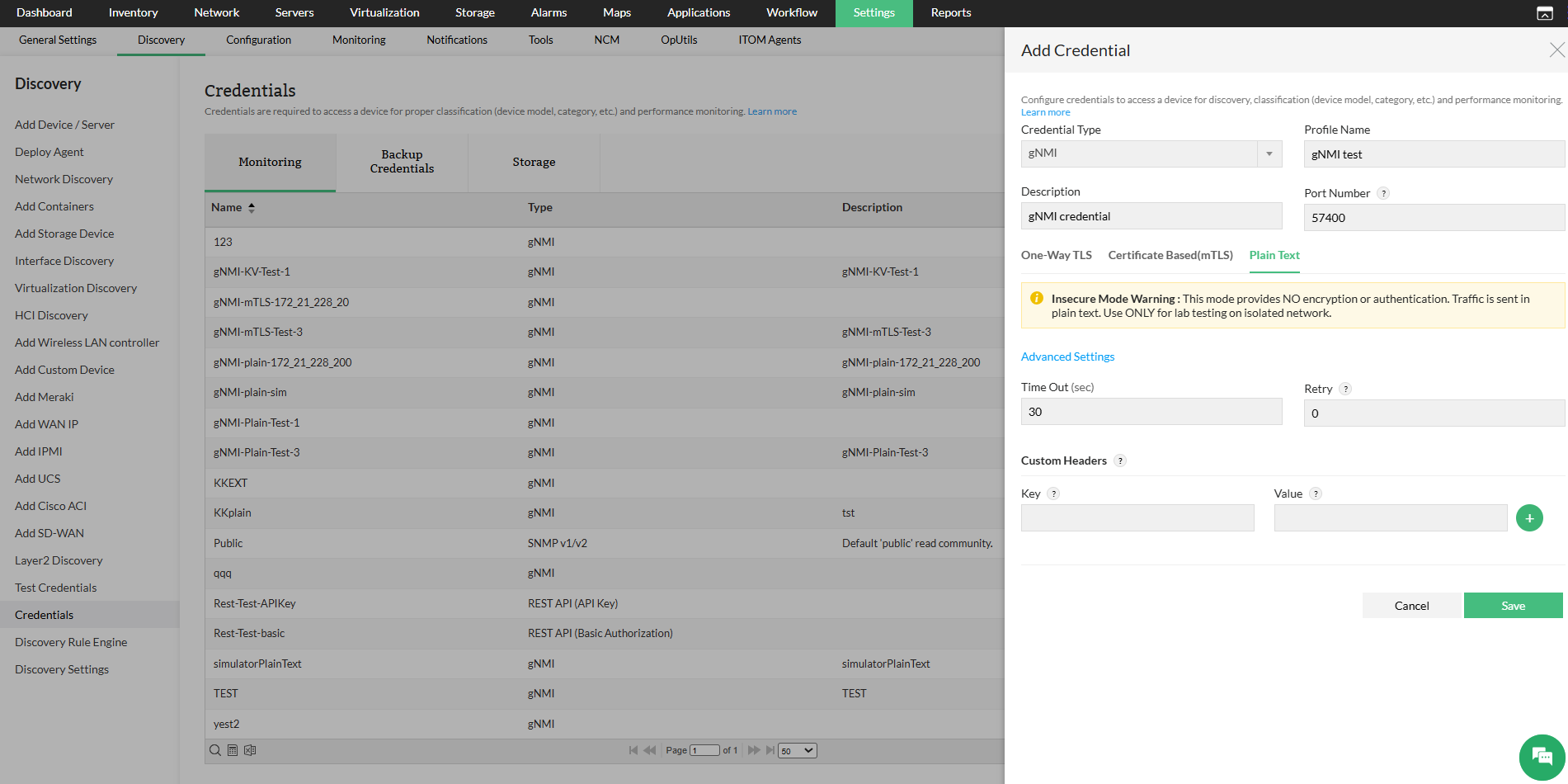1568x784 pixels.
Task: Open the Alarms menu
Action: tap(549, 12)
